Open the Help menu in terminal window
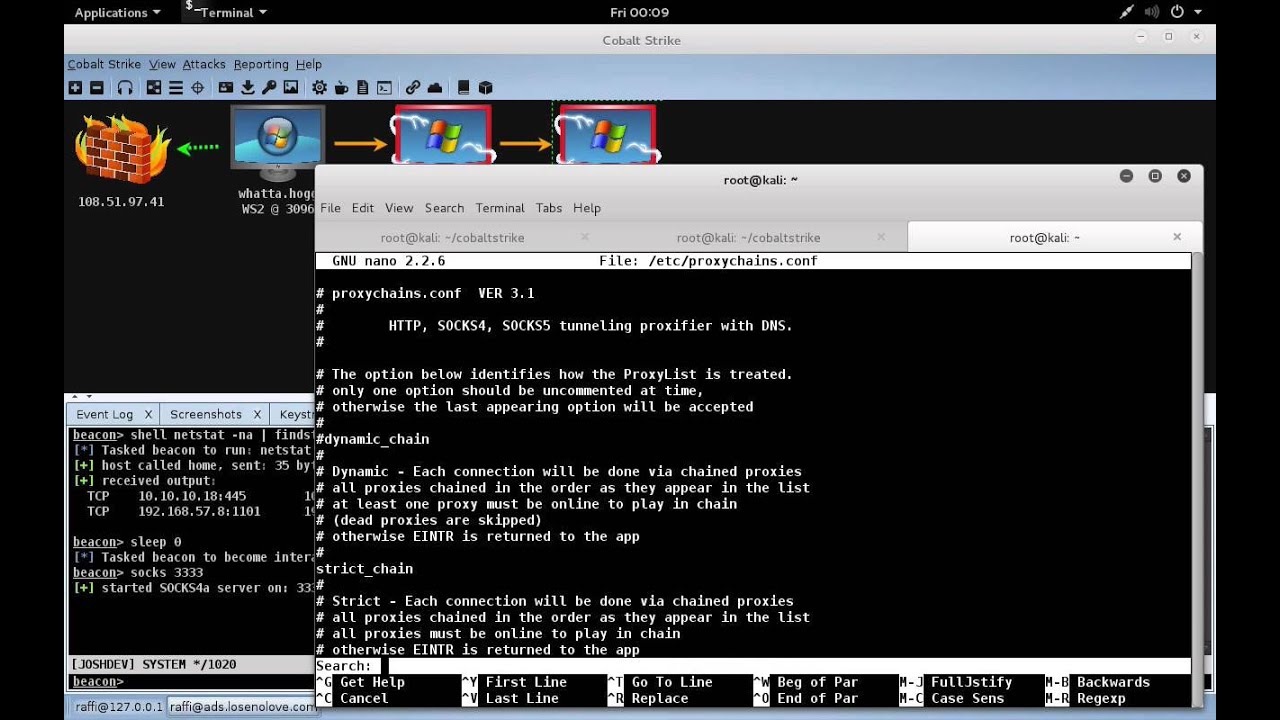This screenshot has width=1280, height=720. coord(587,208)
